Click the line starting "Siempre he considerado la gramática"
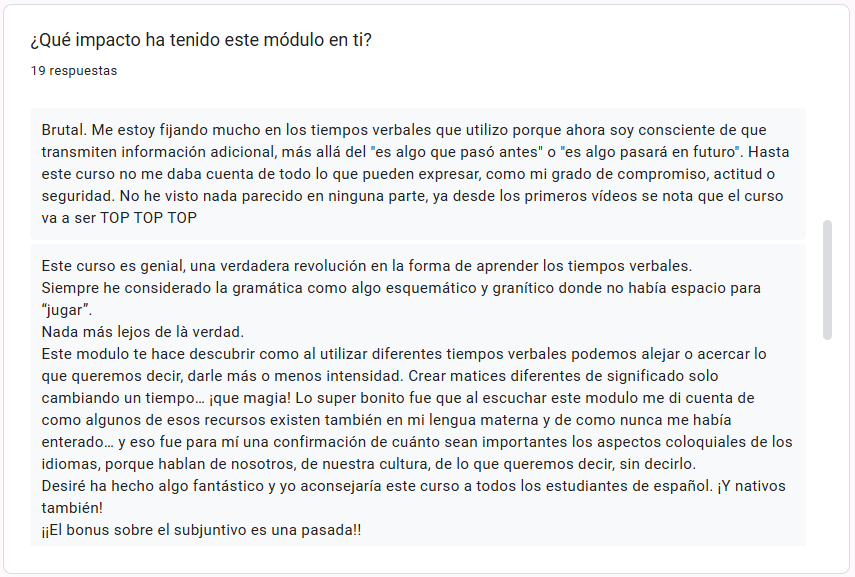855x577 pixels. (401, 288)
